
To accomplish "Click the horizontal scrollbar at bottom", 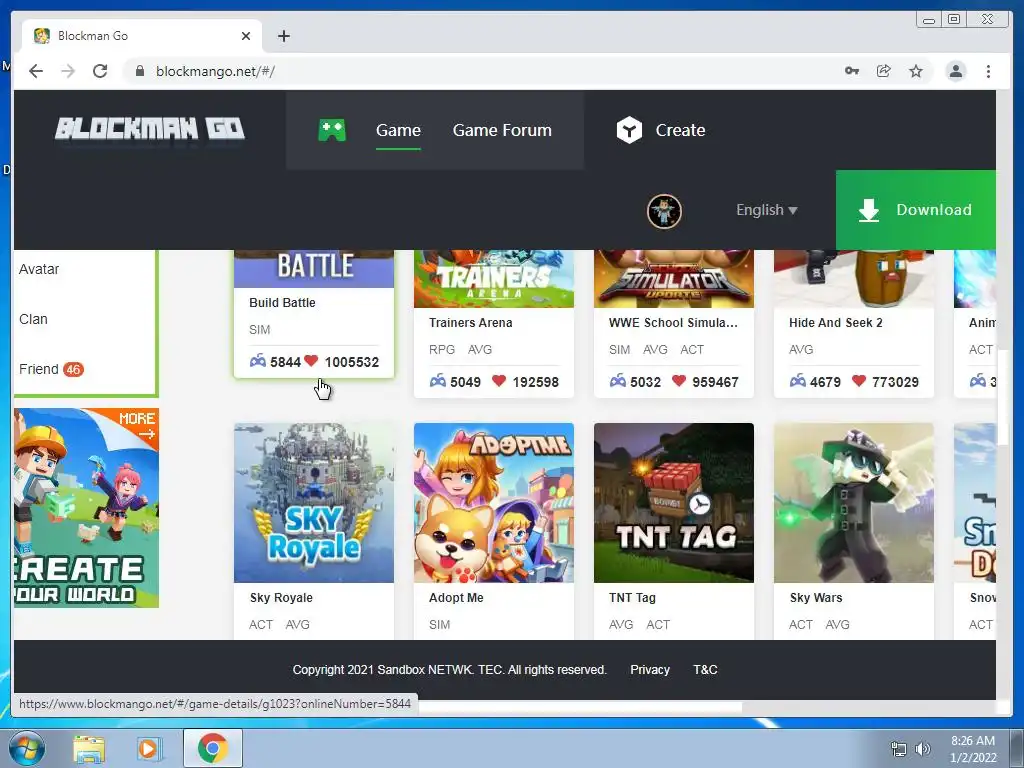I will pyautogui.click(x=580, y=707).
